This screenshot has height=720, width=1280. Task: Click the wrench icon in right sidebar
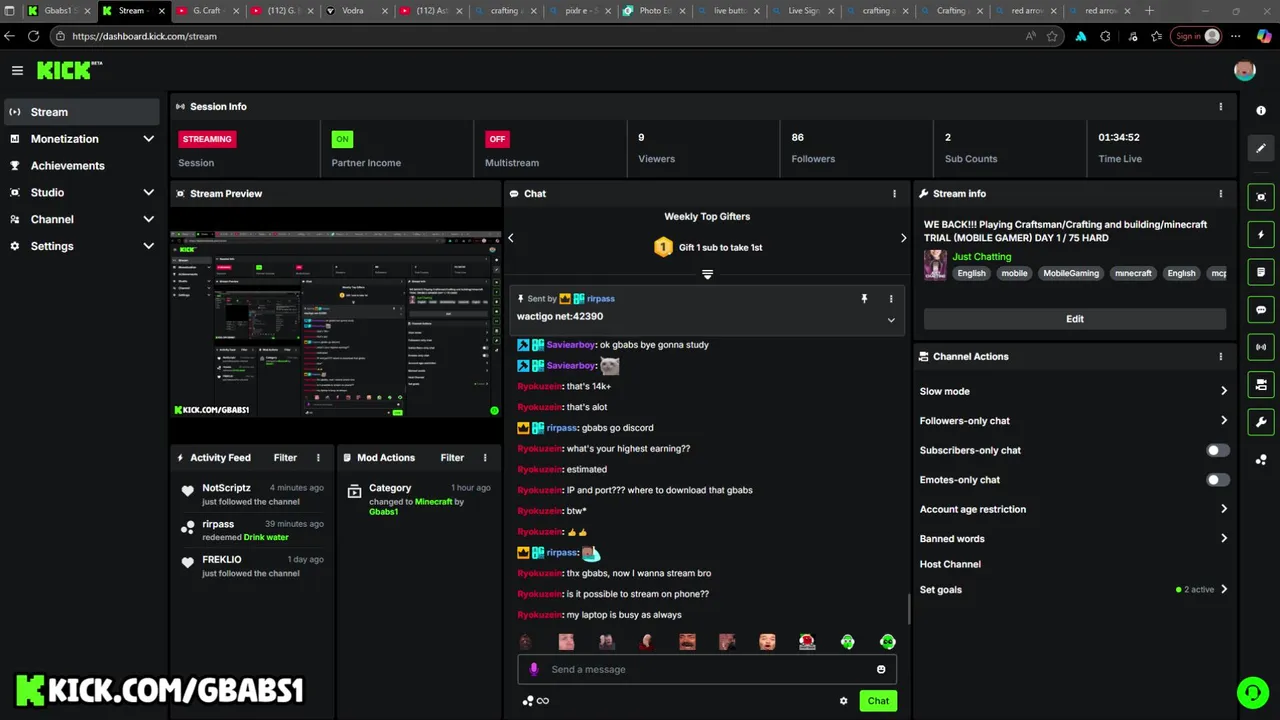click(x=1261, y=422)
